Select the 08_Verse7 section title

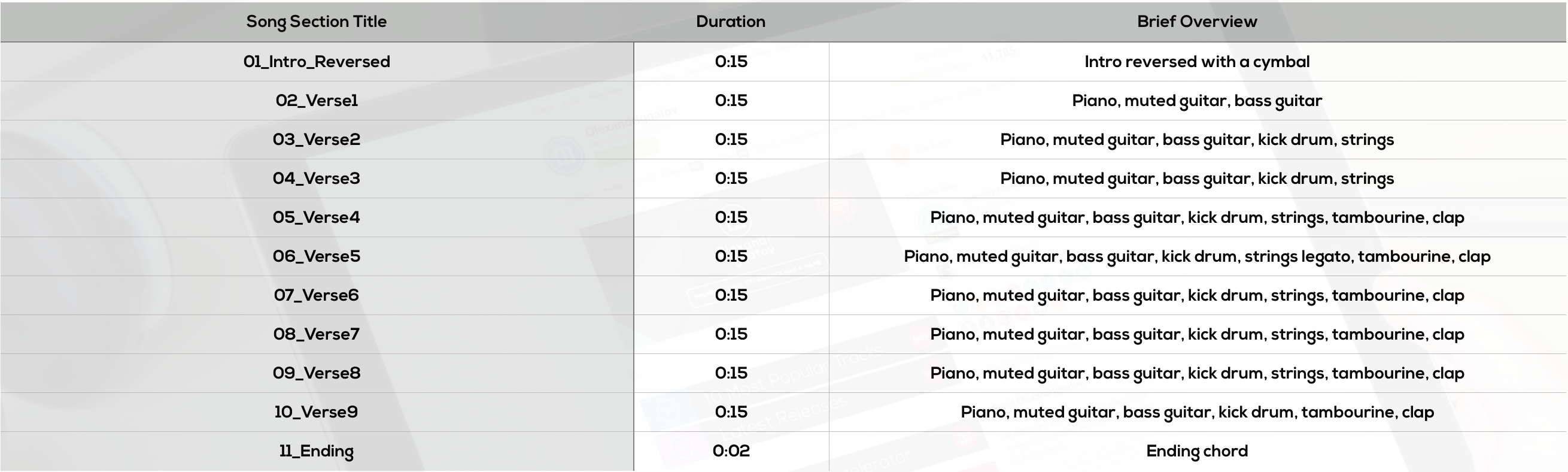[x=317, y=334]
